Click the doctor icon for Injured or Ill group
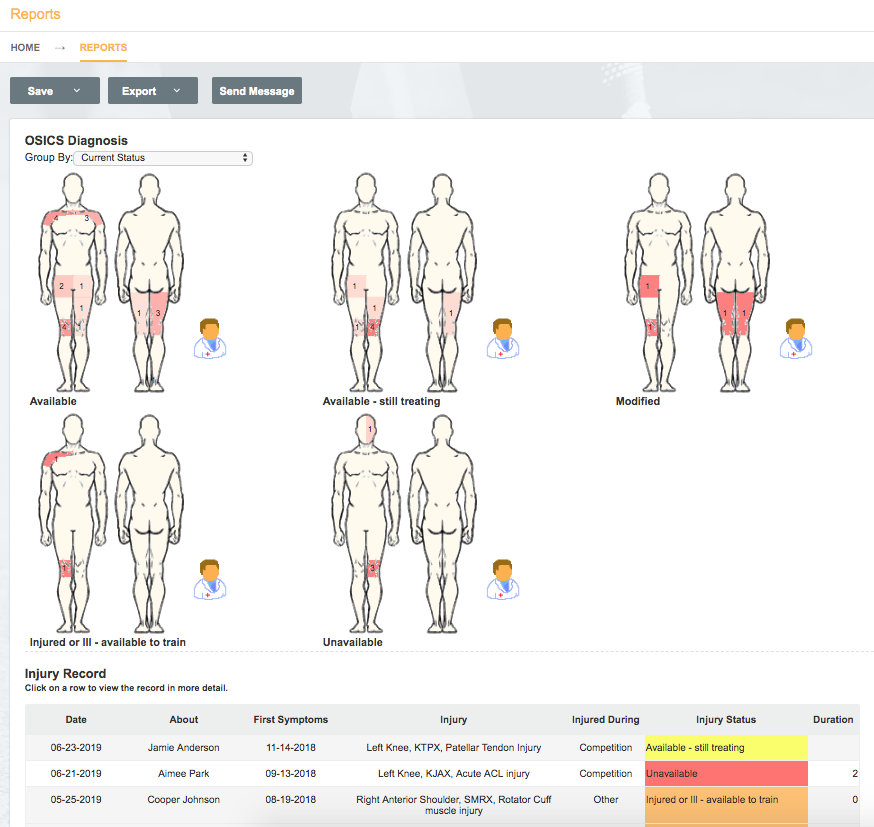 click(x=209, y=582)
